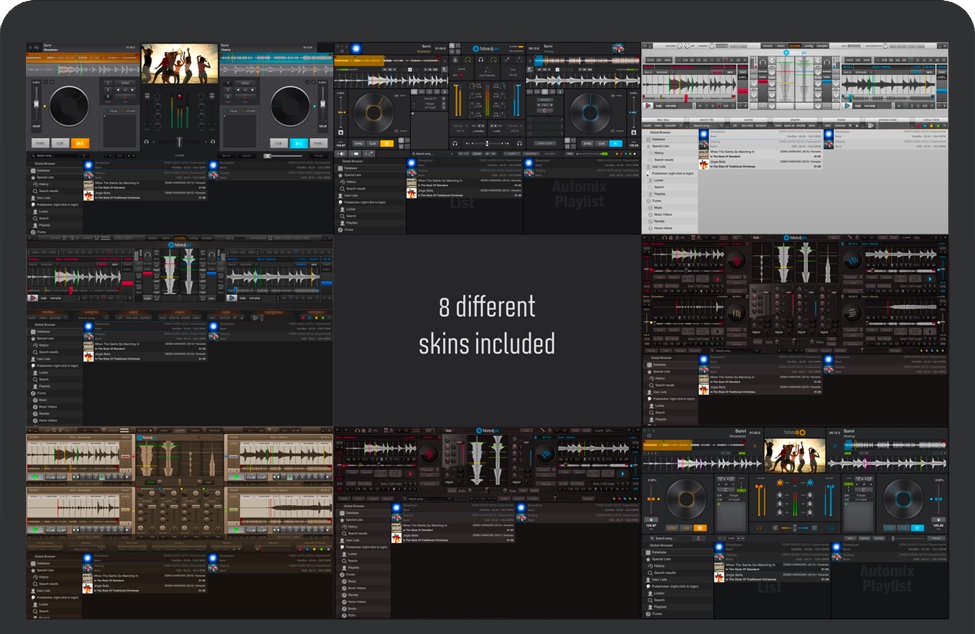Click dance video thumbnail in bottom-right skin
Image resolution: width=975 pixels, height=634 pixels.
(x=795, y=455)
